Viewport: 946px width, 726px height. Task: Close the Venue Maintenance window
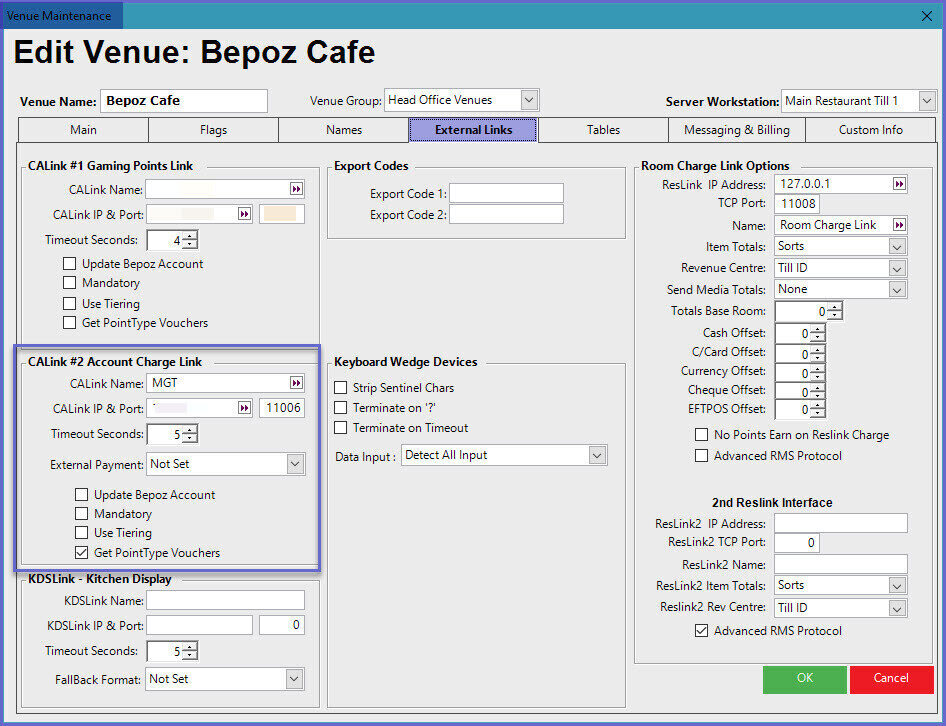927,16
